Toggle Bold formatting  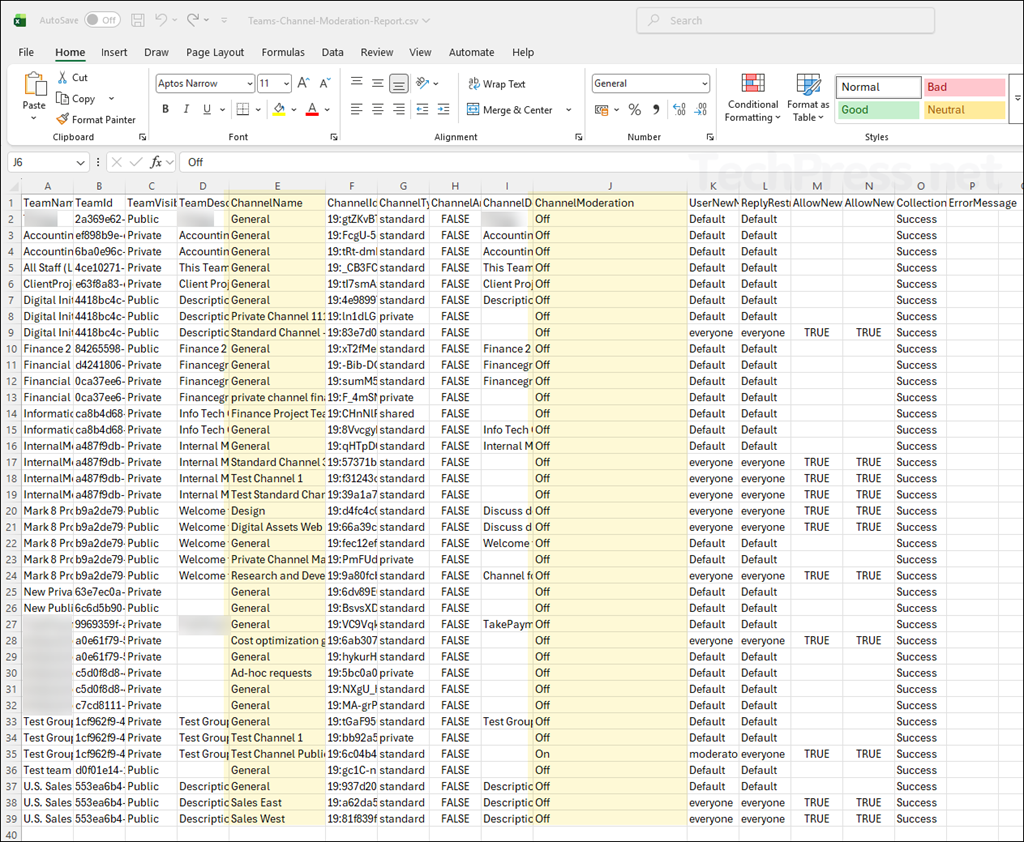point(165,109)
